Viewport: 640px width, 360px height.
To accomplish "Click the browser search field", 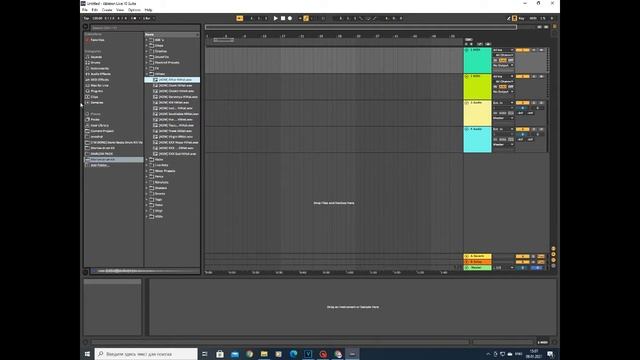I will [145, 28].
